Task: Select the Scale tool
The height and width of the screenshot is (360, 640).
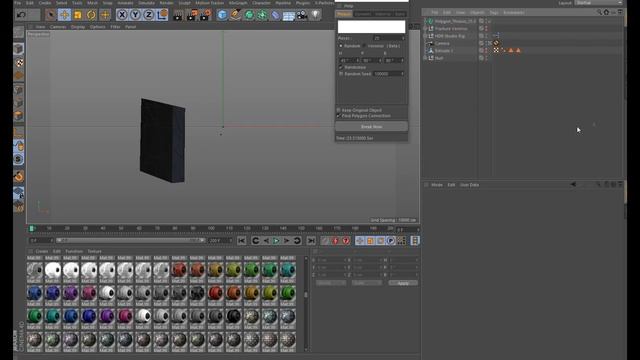Action: click(78, 15)
